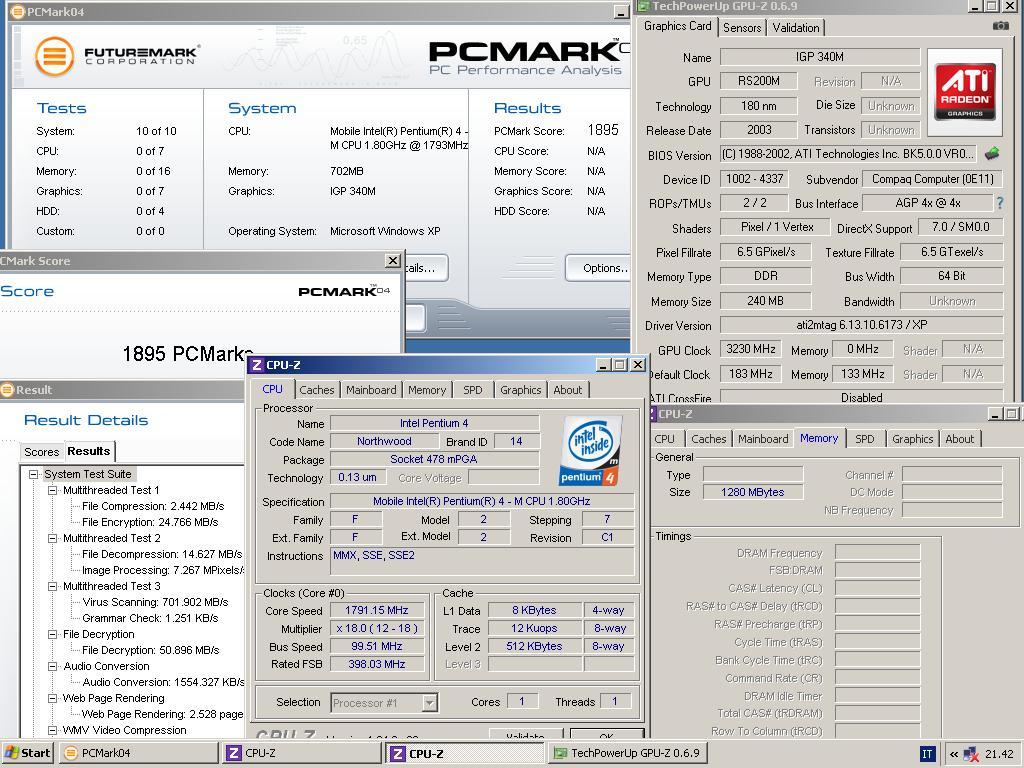Select File Encryption: 24.766 MB/s row

[150, 522]
